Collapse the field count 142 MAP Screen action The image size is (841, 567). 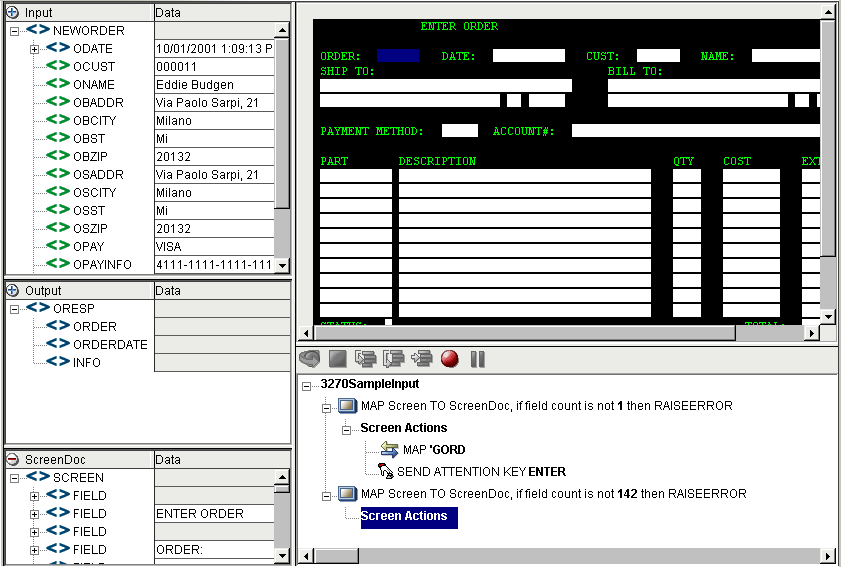[x=326, y=496]
